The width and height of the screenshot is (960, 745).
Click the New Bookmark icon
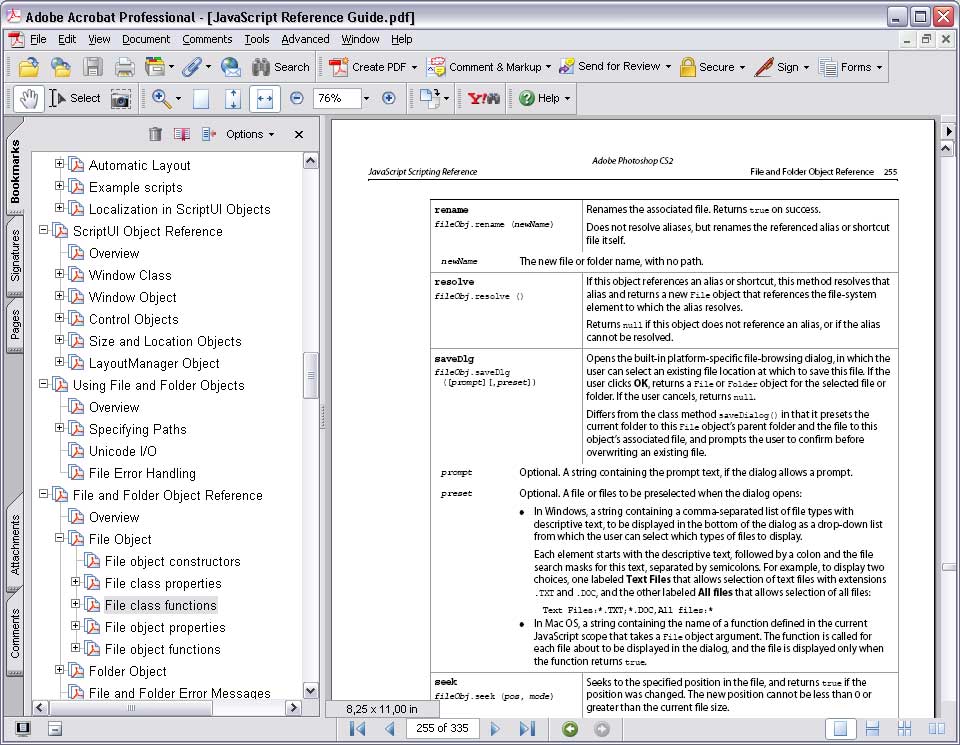click(x=182, y=133)
